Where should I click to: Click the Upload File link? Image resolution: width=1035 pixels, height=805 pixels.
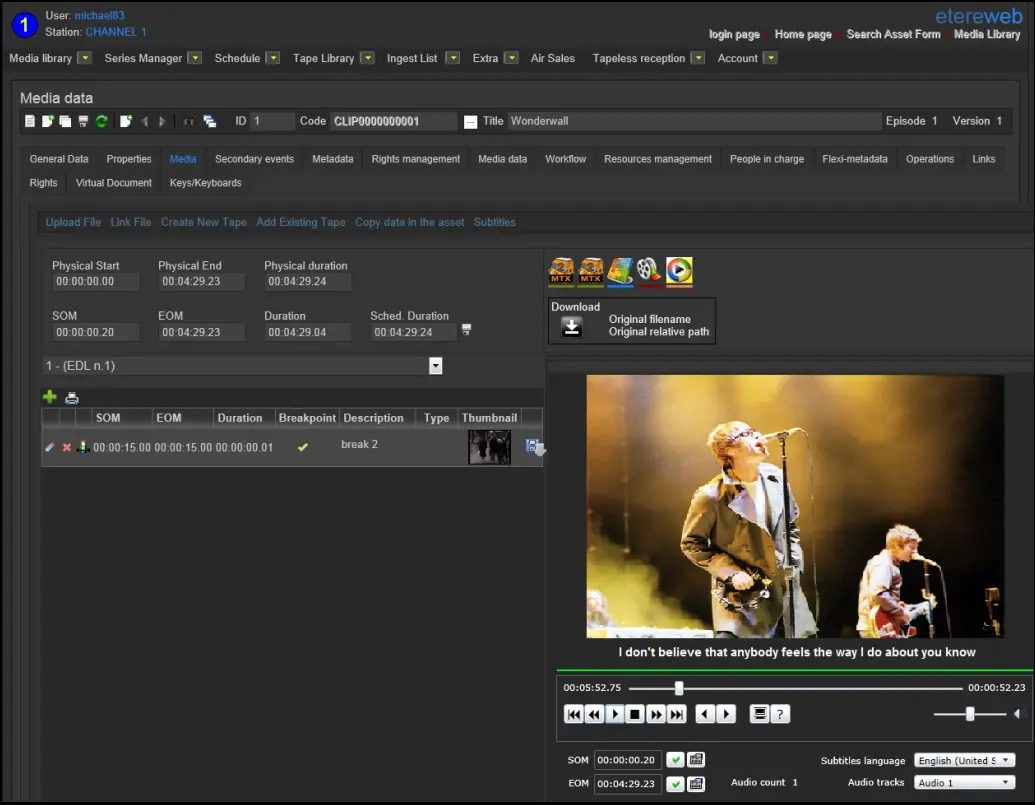(x=73, y=222)
